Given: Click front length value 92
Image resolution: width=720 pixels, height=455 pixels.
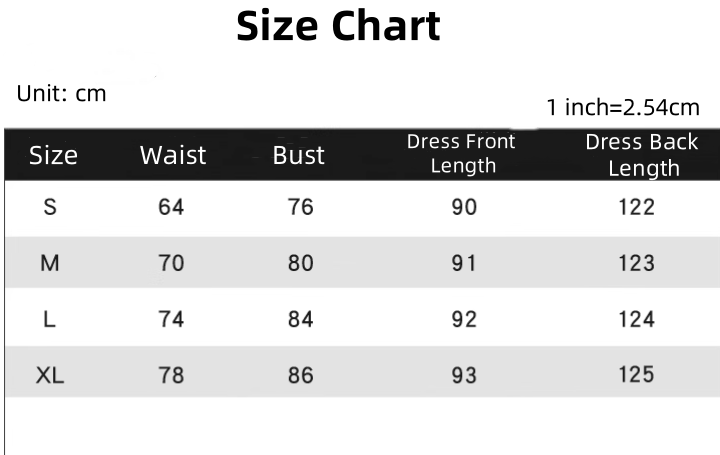Looking at the screenshot, I should coord(464,320).
